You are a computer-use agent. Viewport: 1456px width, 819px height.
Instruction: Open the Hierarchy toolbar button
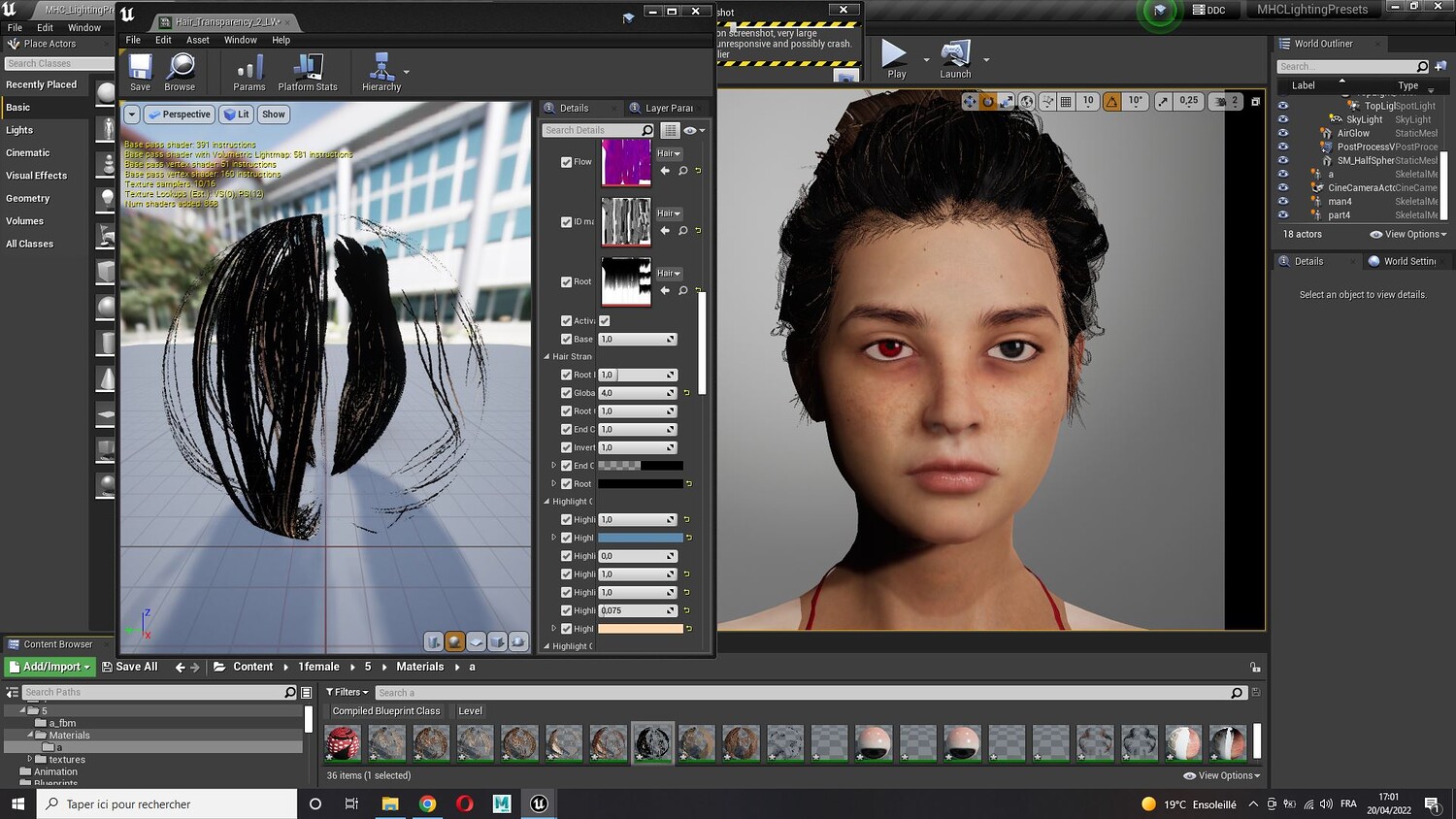[x=381, y=73]
